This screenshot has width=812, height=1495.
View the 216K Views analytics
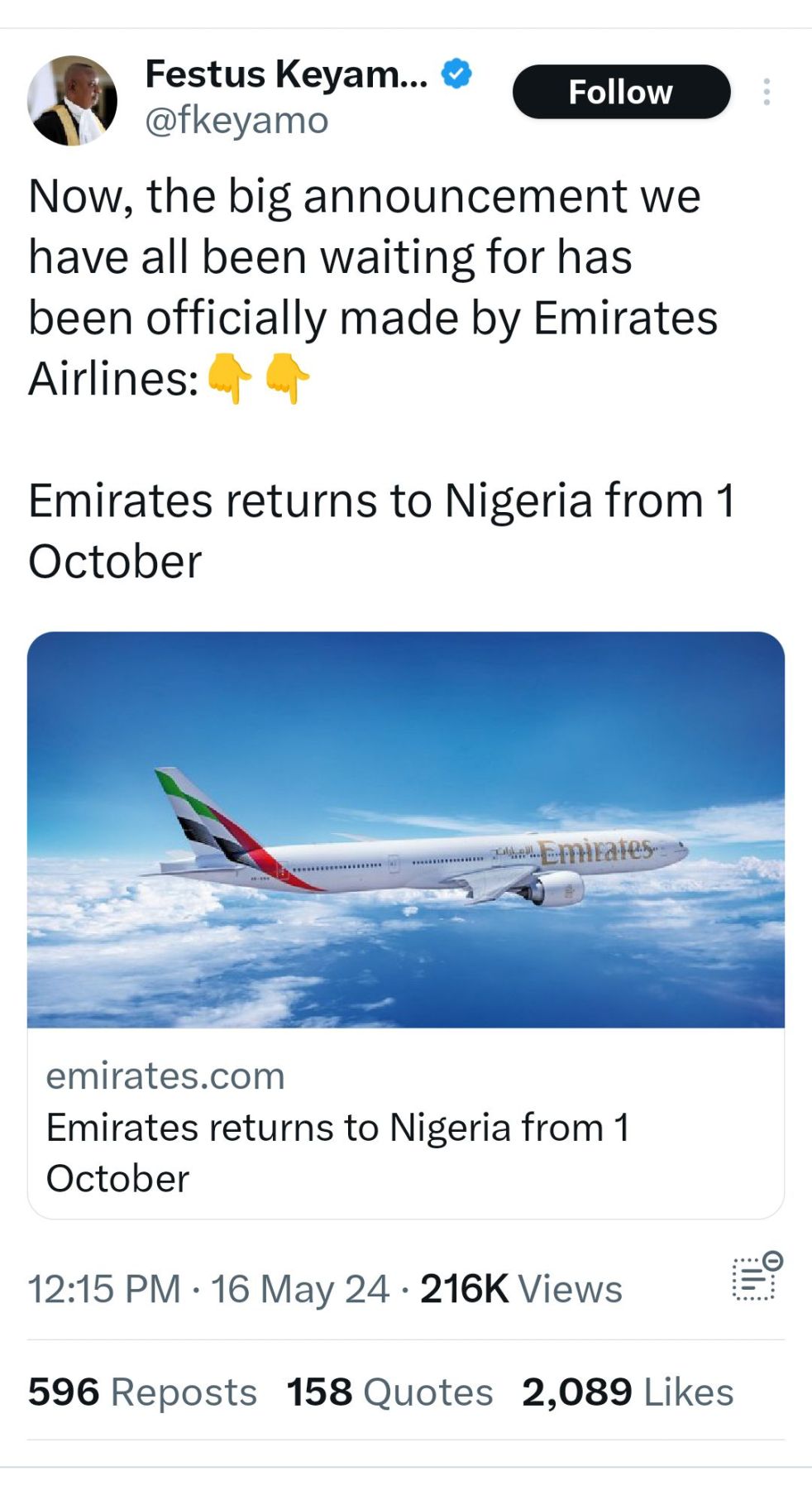(x=521, y=1289)
